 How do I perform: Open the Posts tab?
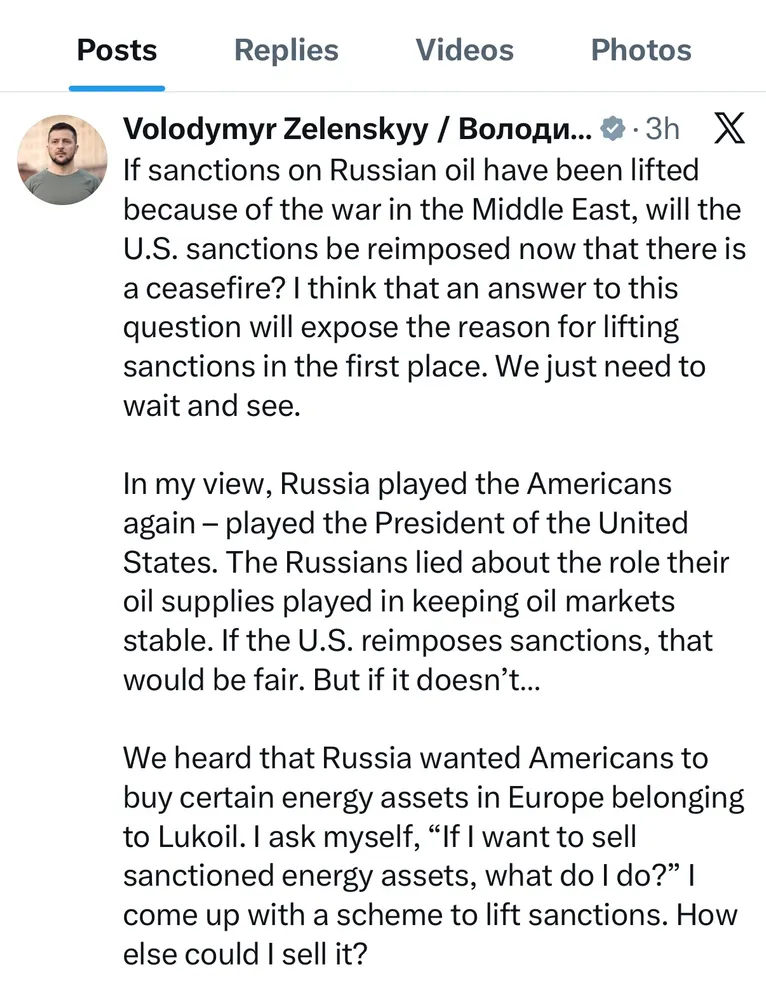(x=117, y=50)
